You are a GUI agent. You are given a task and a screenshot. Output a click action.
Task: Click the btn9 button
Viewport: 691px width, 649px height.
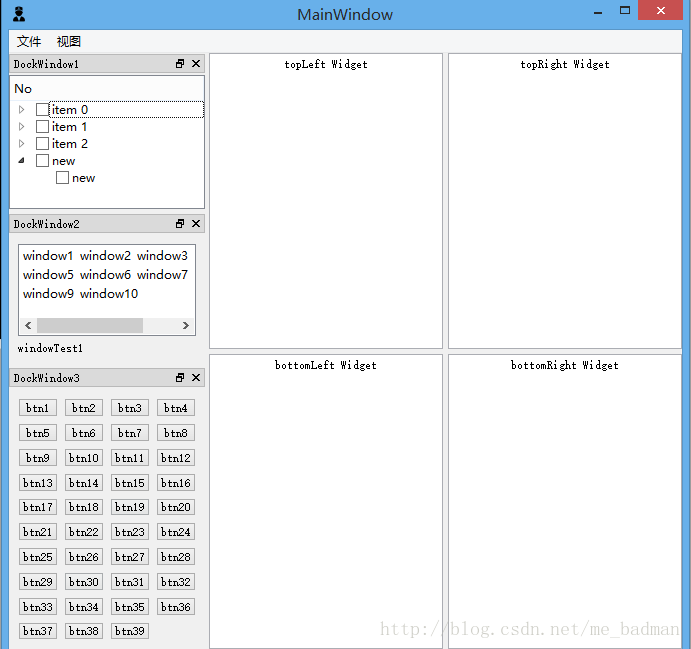point(37,458)
